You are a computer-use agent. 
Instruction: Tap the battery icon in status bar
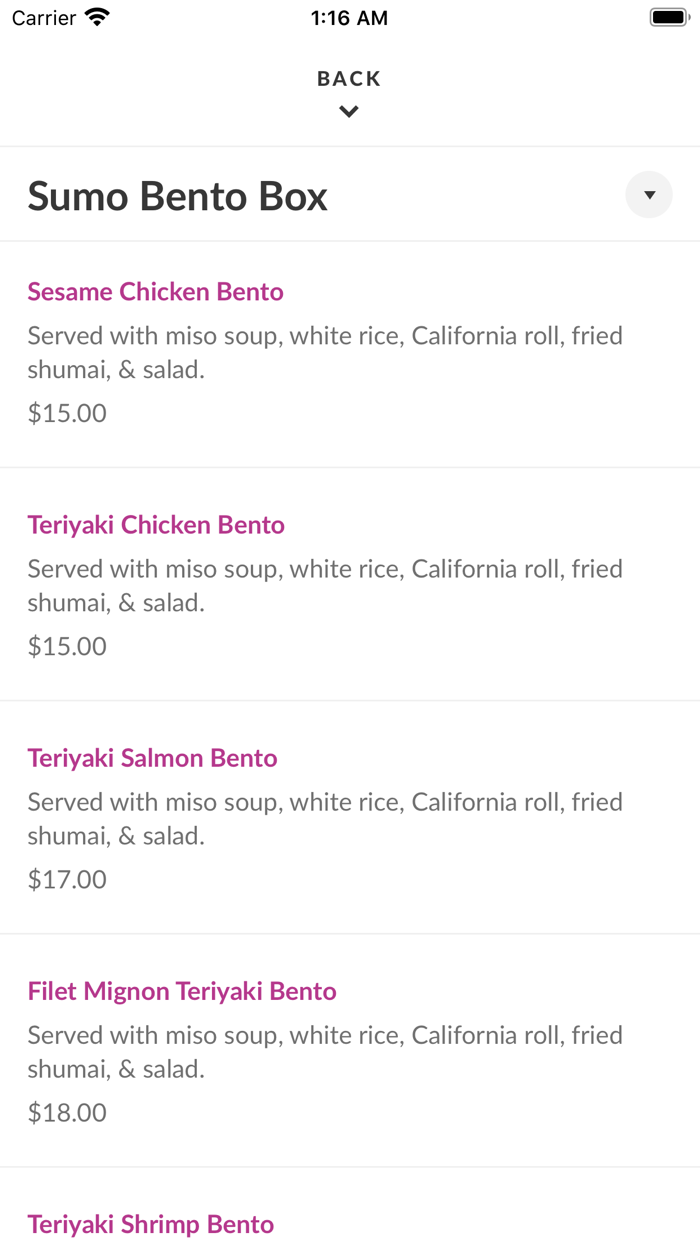[x=669, y=18]
